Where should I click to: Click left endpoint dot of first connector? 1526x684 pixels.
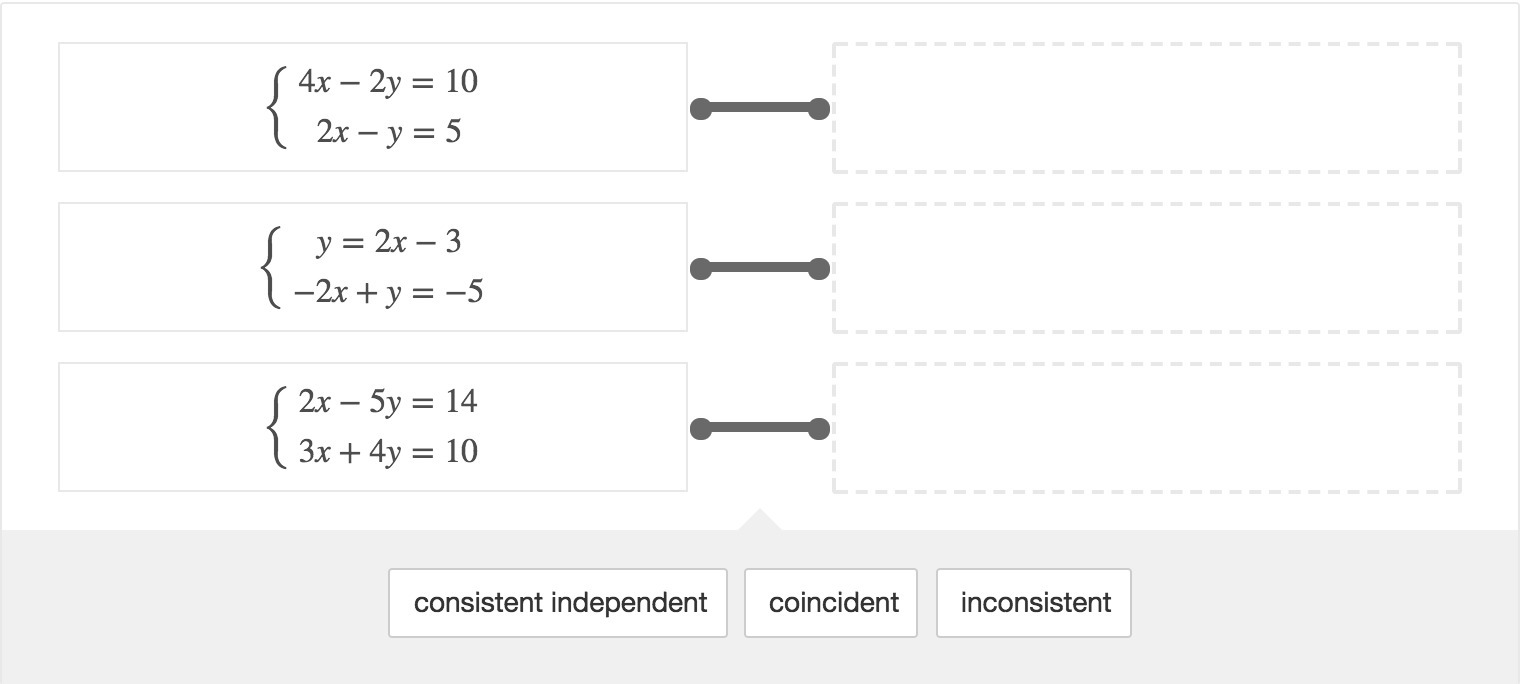click(x=701, y=108)
